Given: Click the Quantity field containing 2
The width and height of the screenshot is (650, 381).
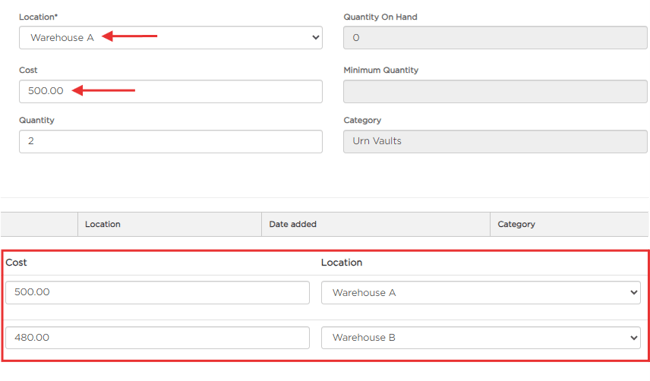Looking at the screenshot, I should coord(171,141).
